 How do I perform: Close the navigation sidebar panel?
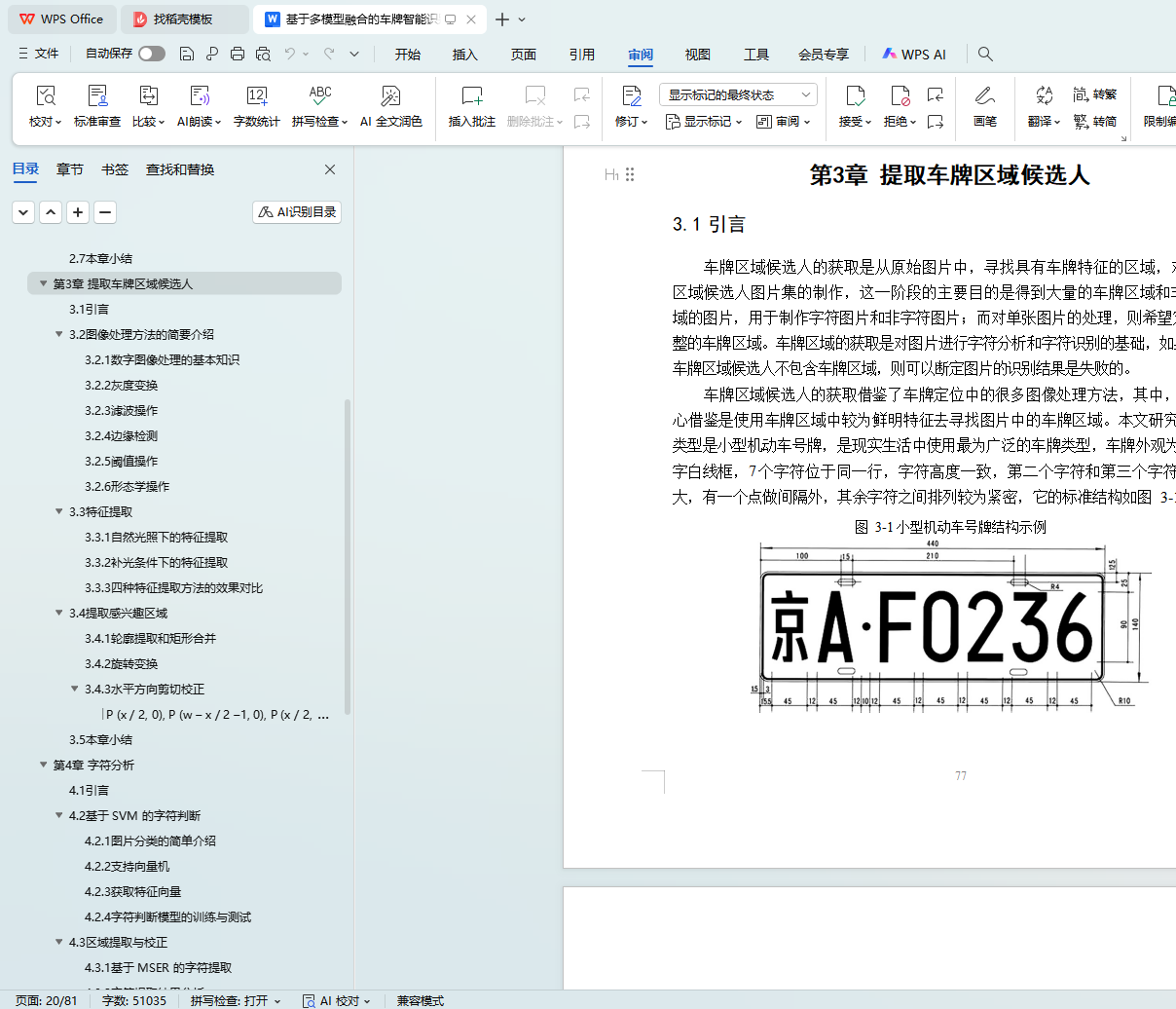click(330, 169)
